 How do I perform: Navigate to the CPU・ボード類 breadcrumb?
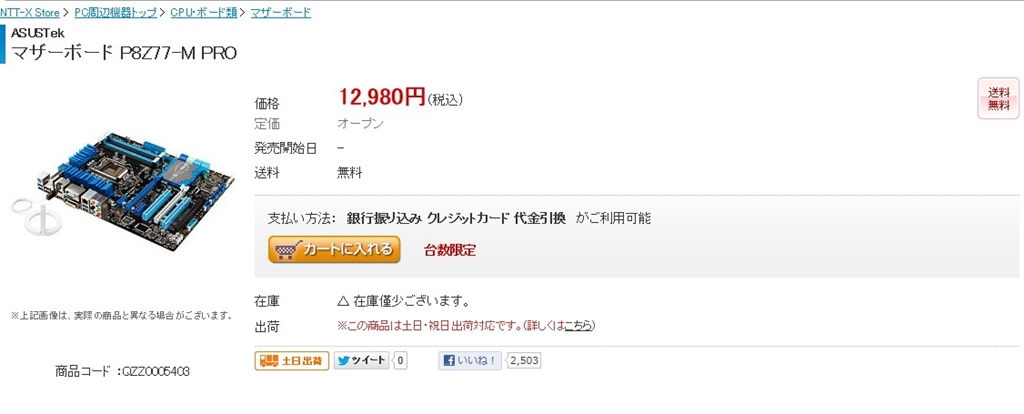(204, 12)
